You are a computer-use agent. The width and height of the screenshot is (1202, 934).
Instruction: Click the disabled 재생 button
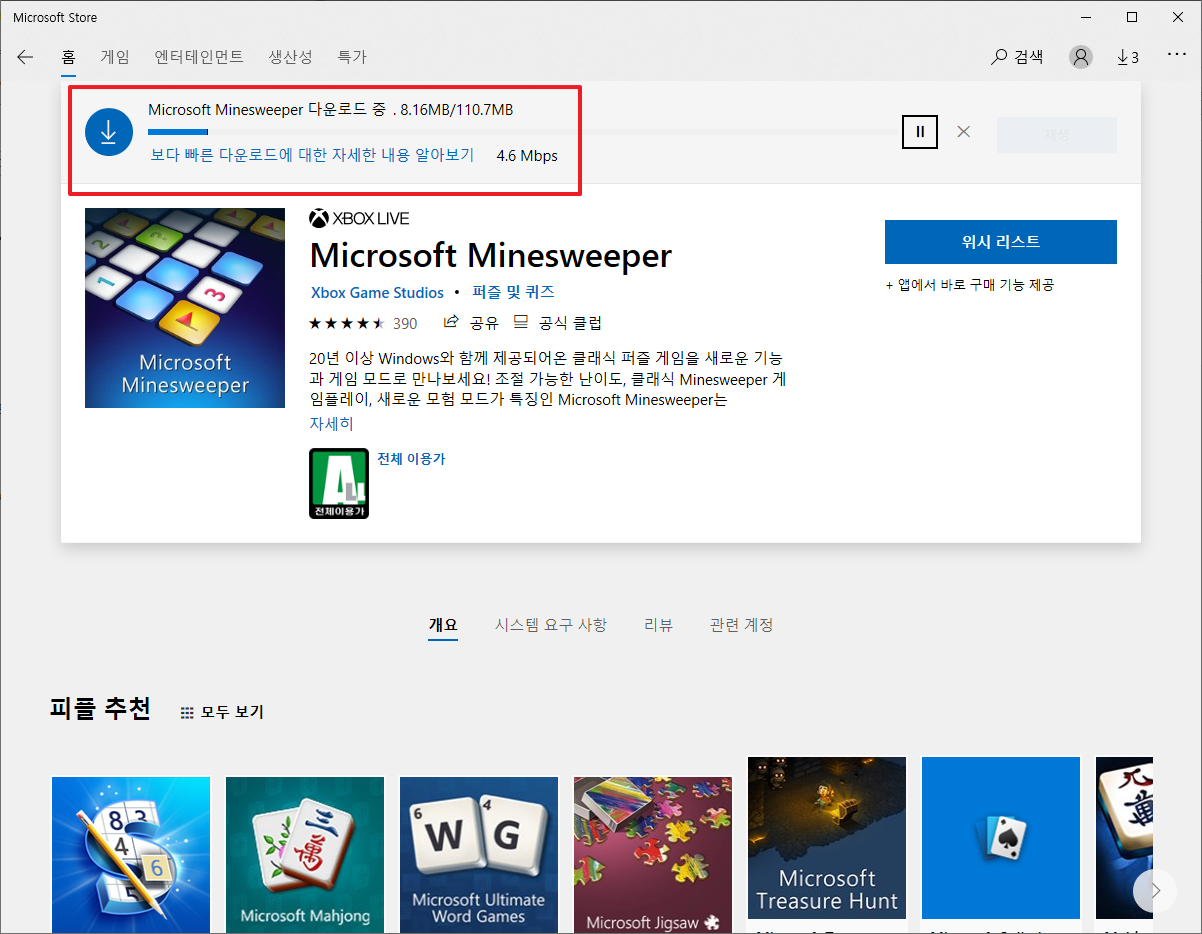click(1056, 135)
